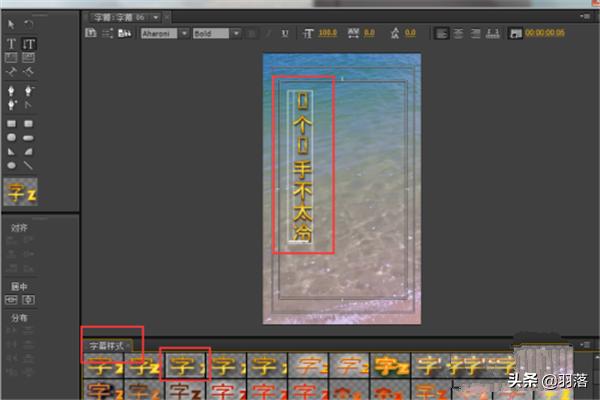Toggle underline text formatting
600x400 pixels.
tap(285, 33)
